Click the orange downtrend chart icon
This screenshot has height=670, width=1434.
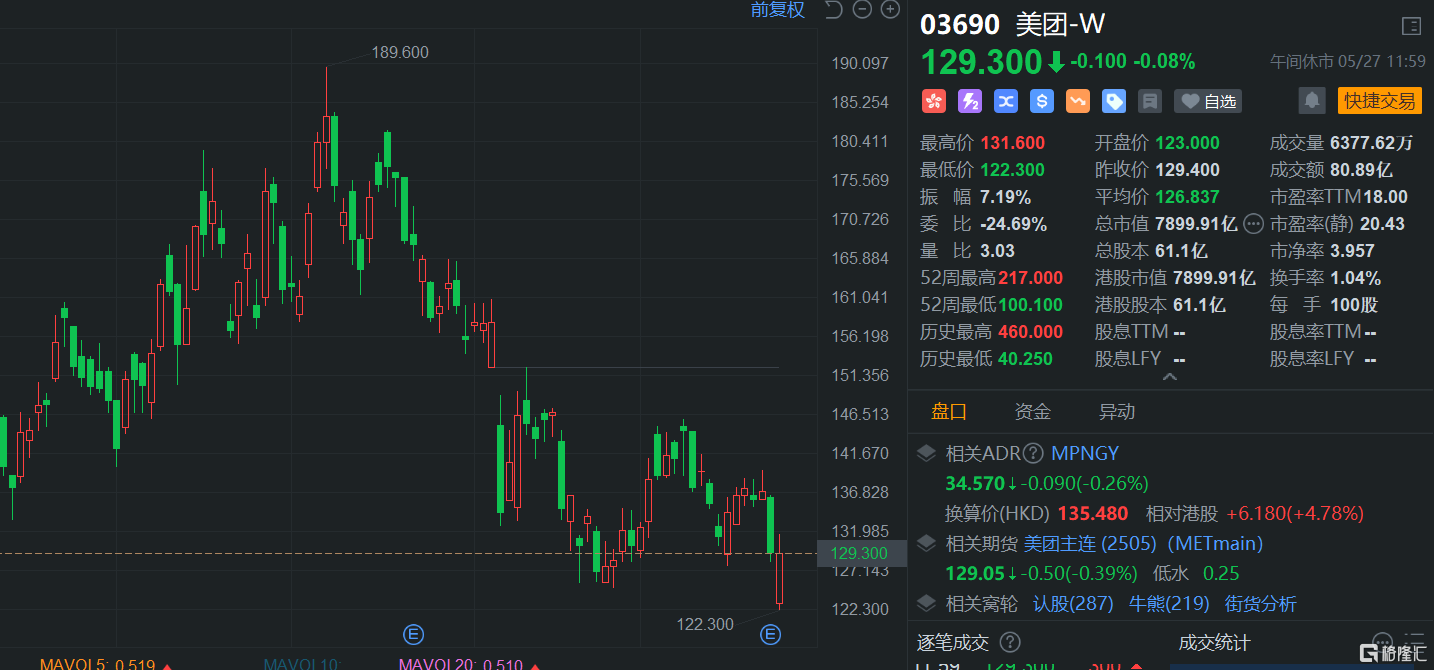pos(1078,101)
